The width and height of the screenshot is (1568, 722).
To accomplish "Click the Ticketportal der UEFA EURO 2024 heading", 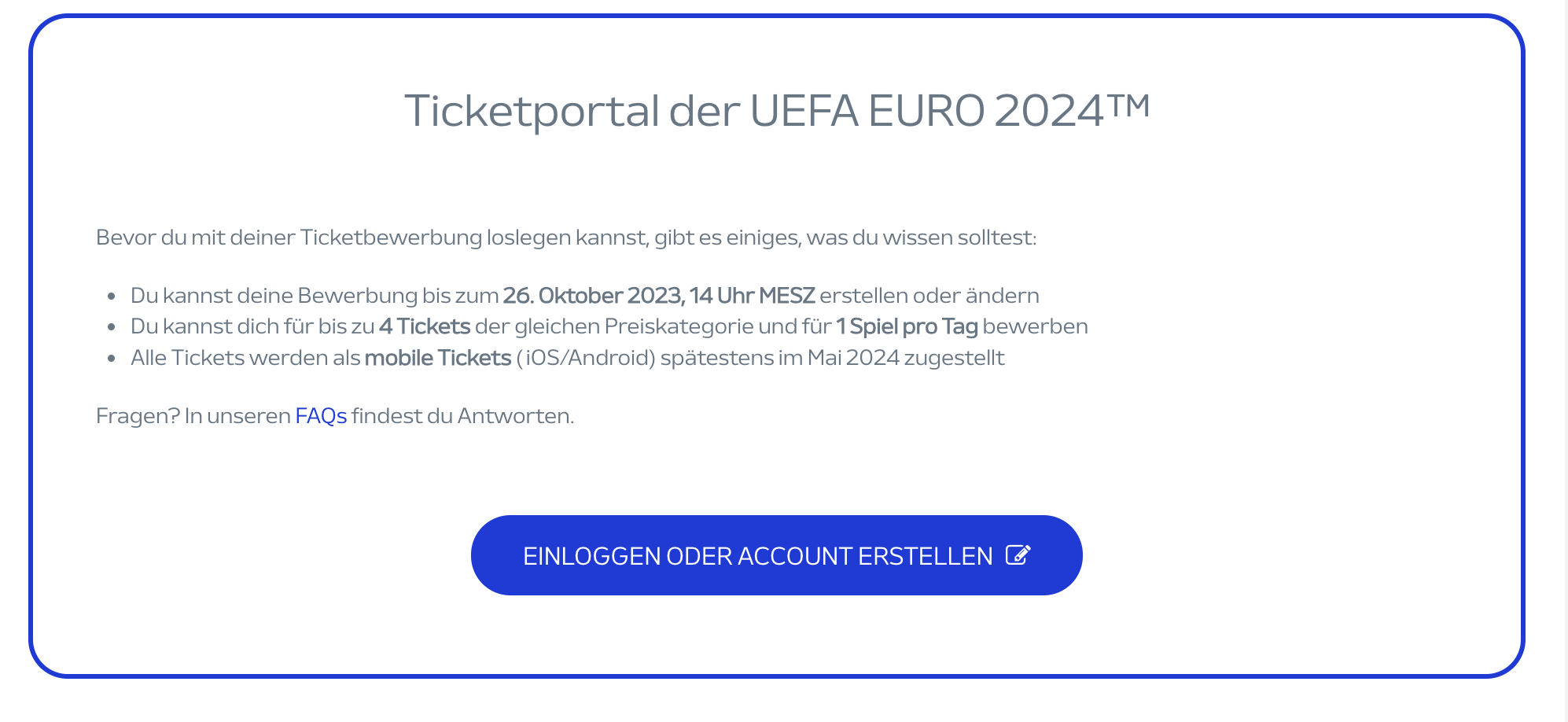I will (x=776, y=110).
